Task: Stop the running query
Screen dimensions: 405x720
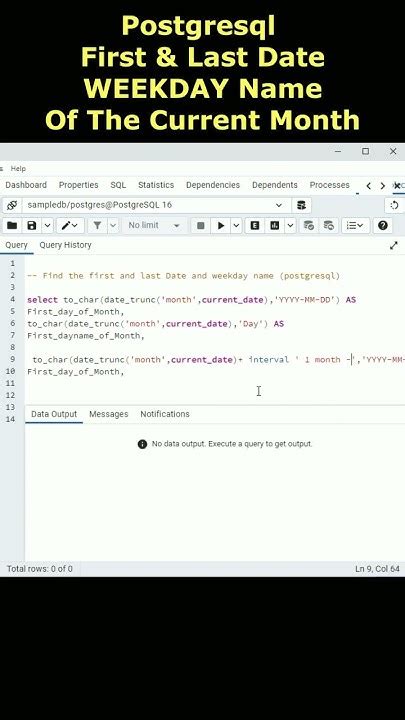Action: click(x=200, y=225)
